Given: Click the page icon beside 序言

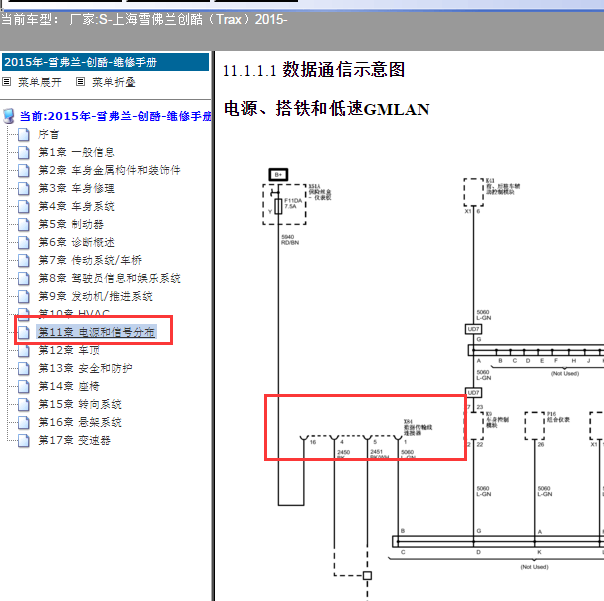Looking at the screenshot, I should [24, 135].
